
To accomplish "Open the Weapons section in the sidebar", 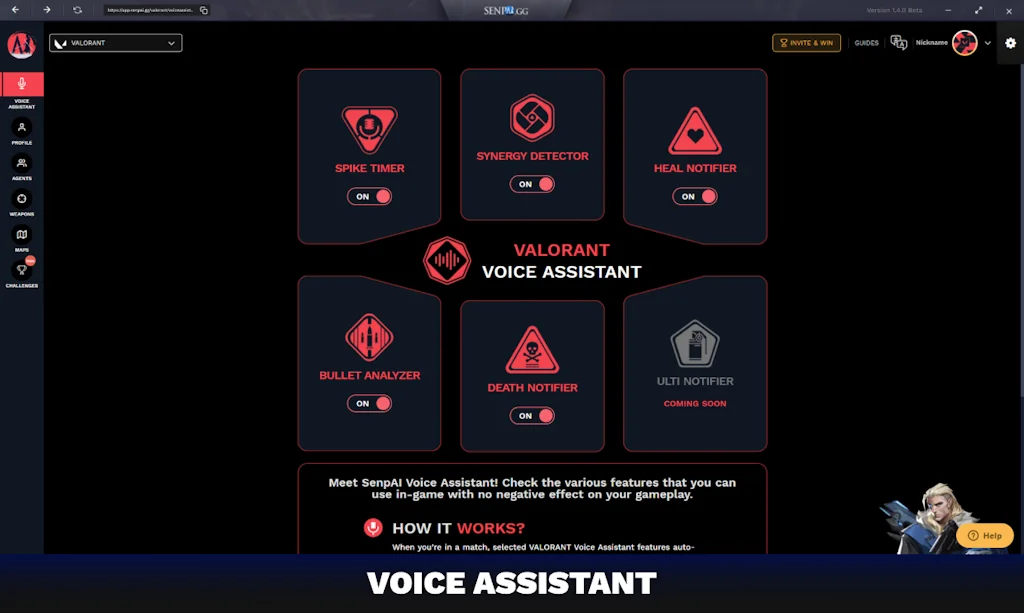I will pyautogui.click(x=21, y=201).
